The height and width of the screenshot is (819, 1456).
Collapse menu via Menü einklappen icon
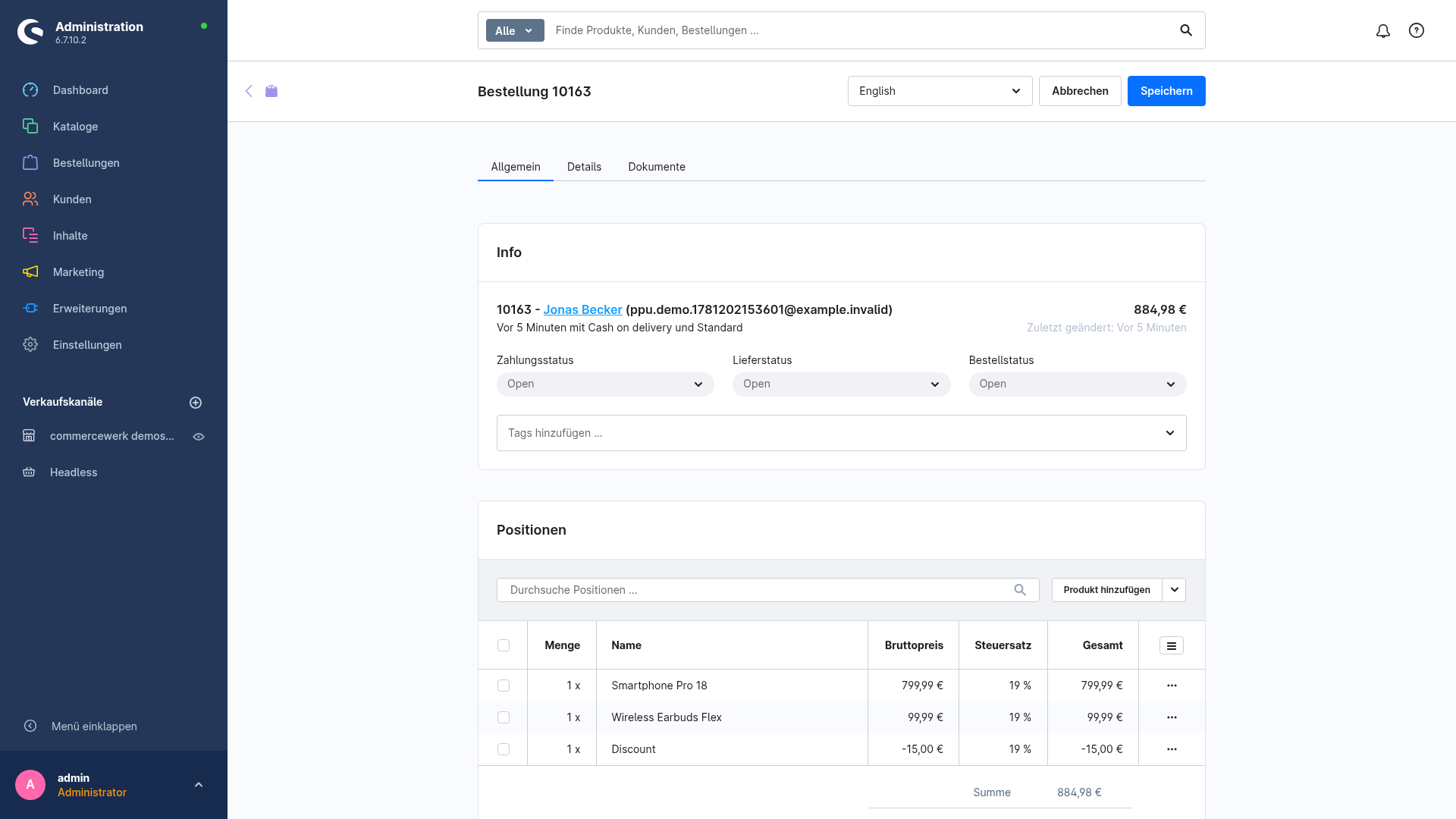(x=30, y=726)
